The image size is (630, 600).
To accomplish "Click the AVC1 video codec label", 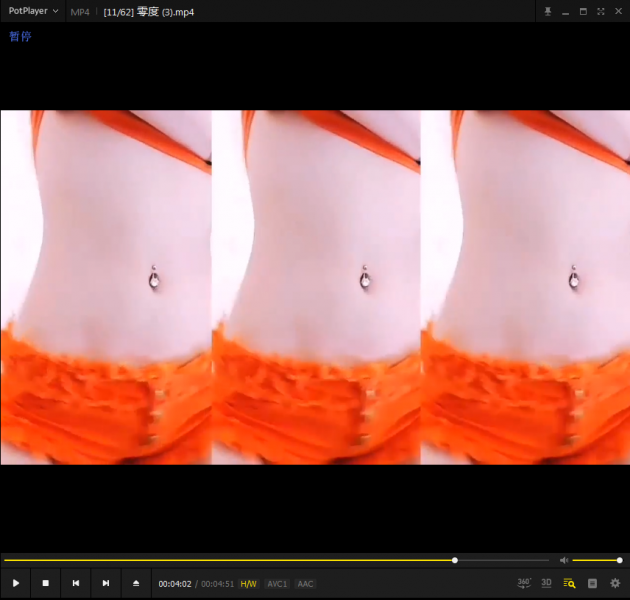I will point(277,584).
